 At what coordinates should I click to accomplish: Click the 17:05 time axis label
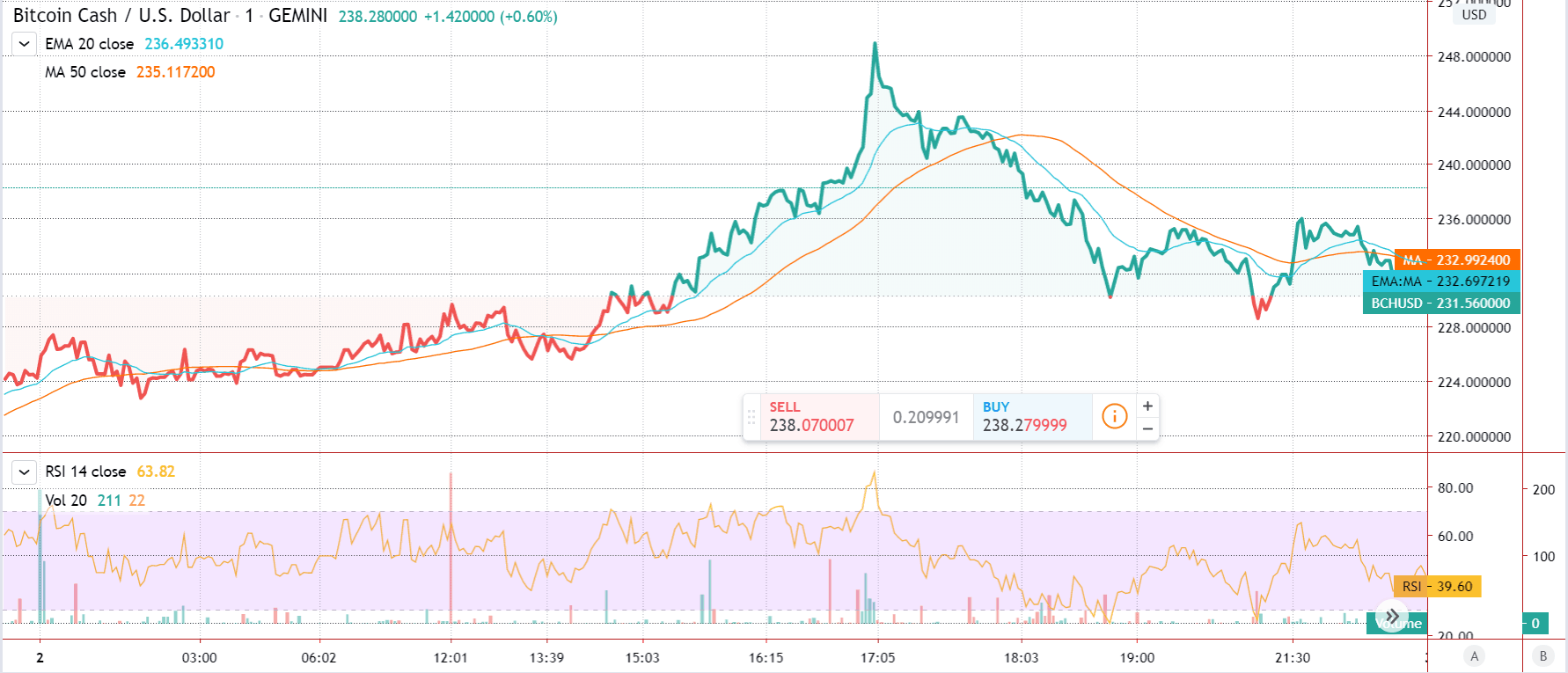click(x=878, y=657)
